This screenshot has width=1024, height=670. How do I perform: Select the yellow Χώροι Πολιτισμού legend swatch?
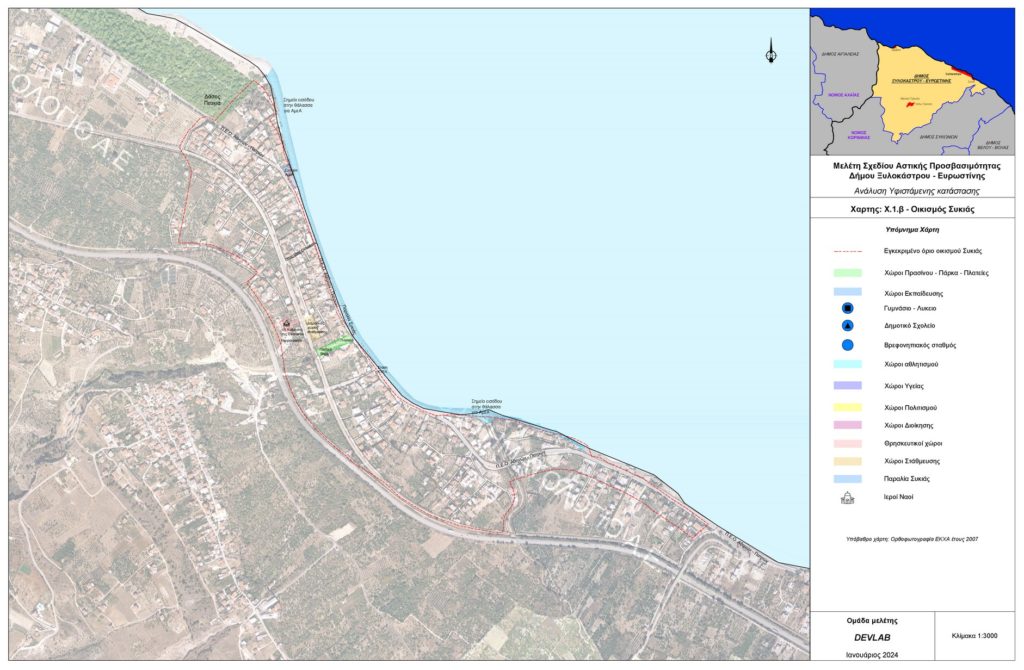[847, 407]
